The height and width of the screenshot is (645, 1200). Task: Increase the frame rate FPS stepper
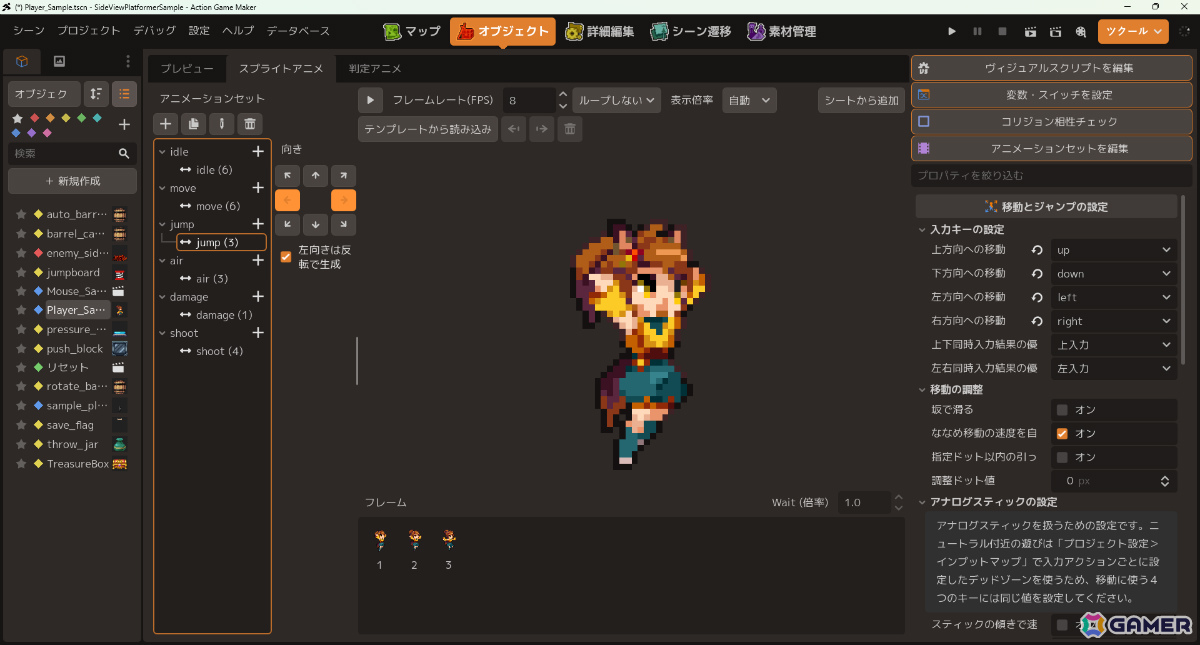point(562,94)
